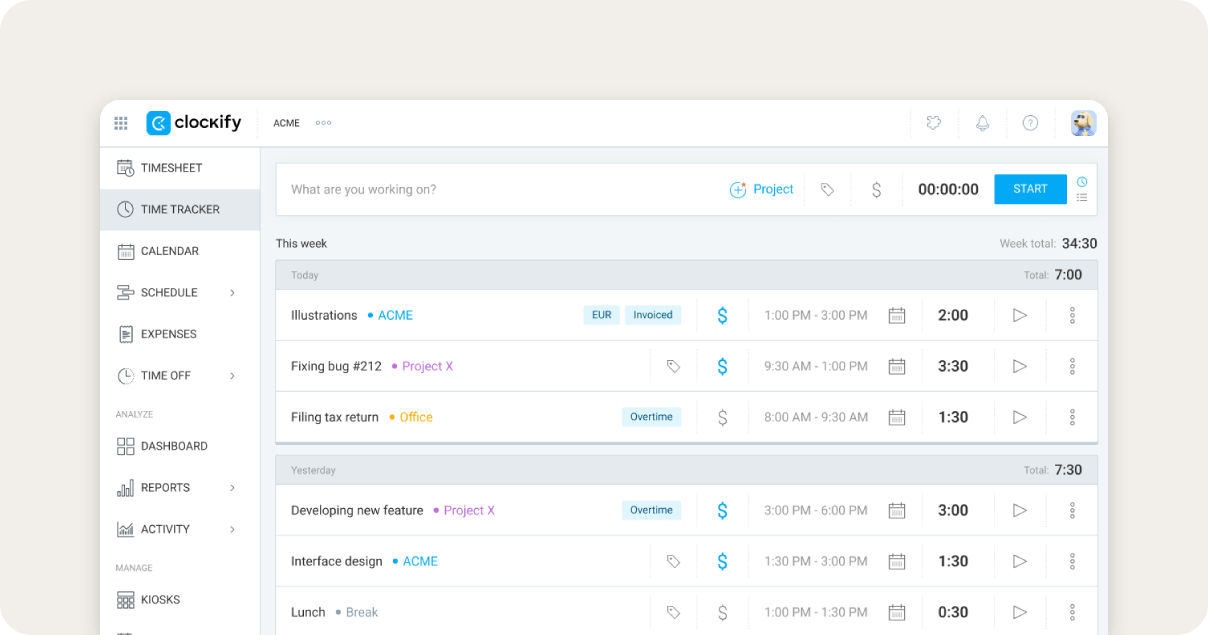Screen dimensions: 1208x635
Task: Open calendar icon for the Illustrations entry
Action: pos(897,315)
